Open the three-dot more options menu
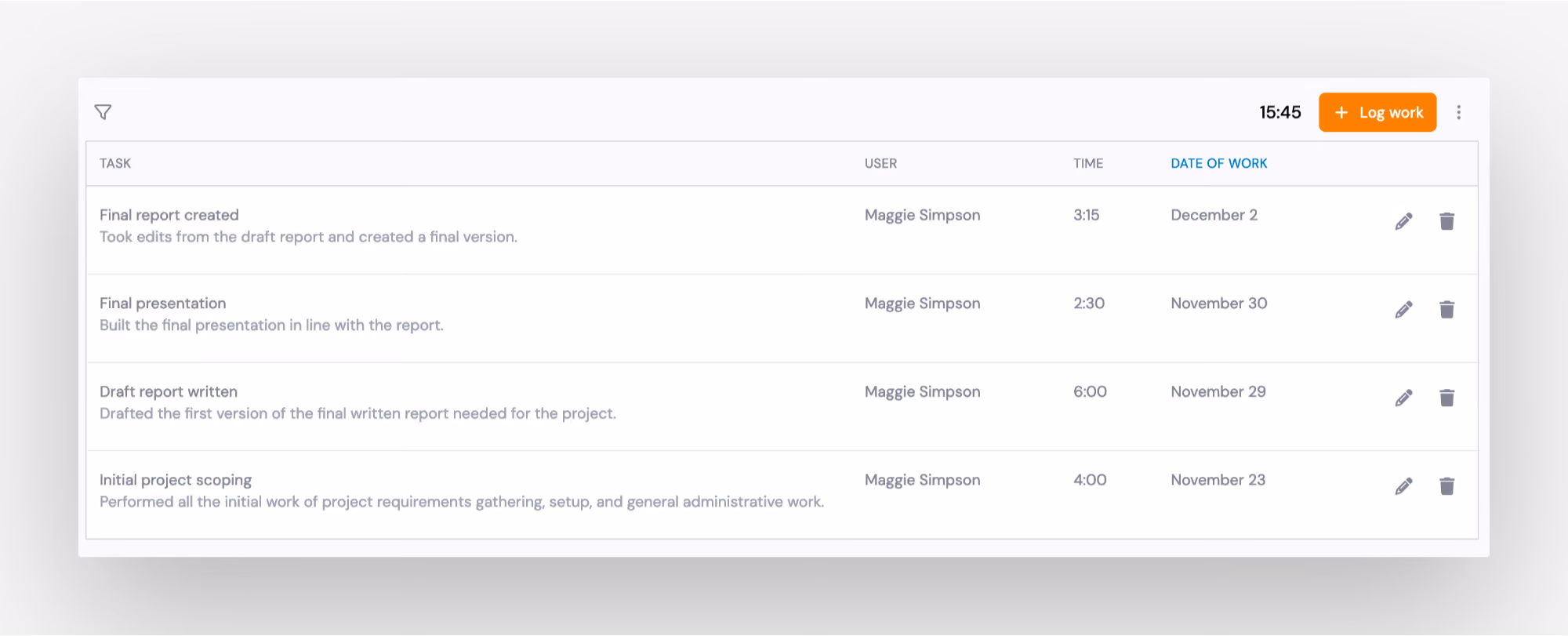This screenshot has height=636, width=1568. [x=1459, y=112]
